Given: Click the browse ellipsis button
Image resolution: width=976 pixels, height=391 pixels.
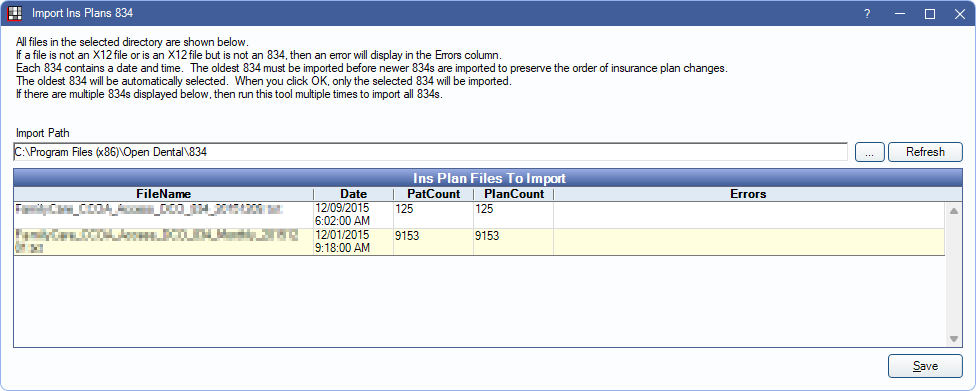Looking at the screenshot, I should pyautogui.click(x=870, y=152).
